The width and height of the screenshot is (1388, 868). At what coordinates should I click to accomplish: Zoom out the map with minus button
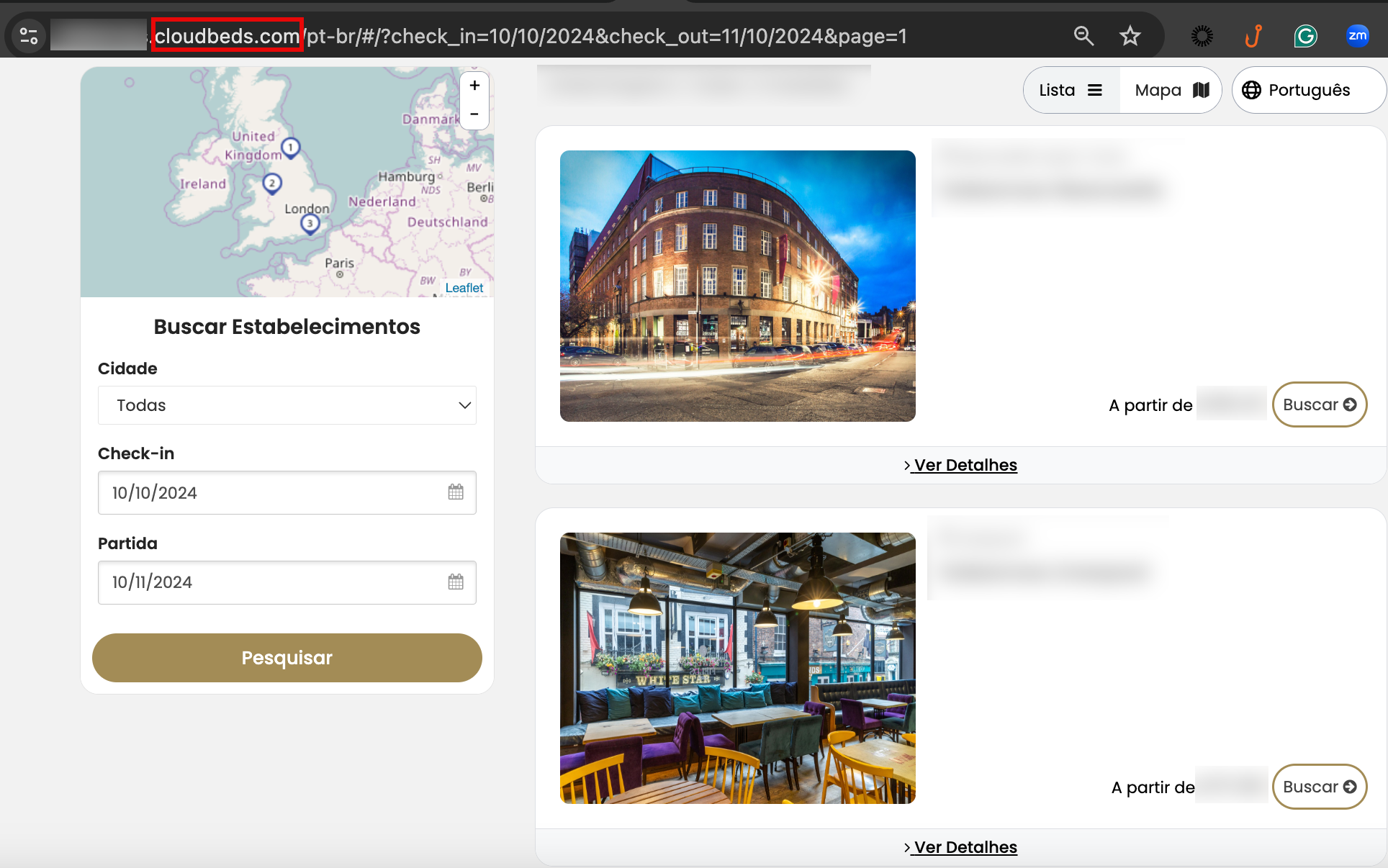tap(474, 114)
